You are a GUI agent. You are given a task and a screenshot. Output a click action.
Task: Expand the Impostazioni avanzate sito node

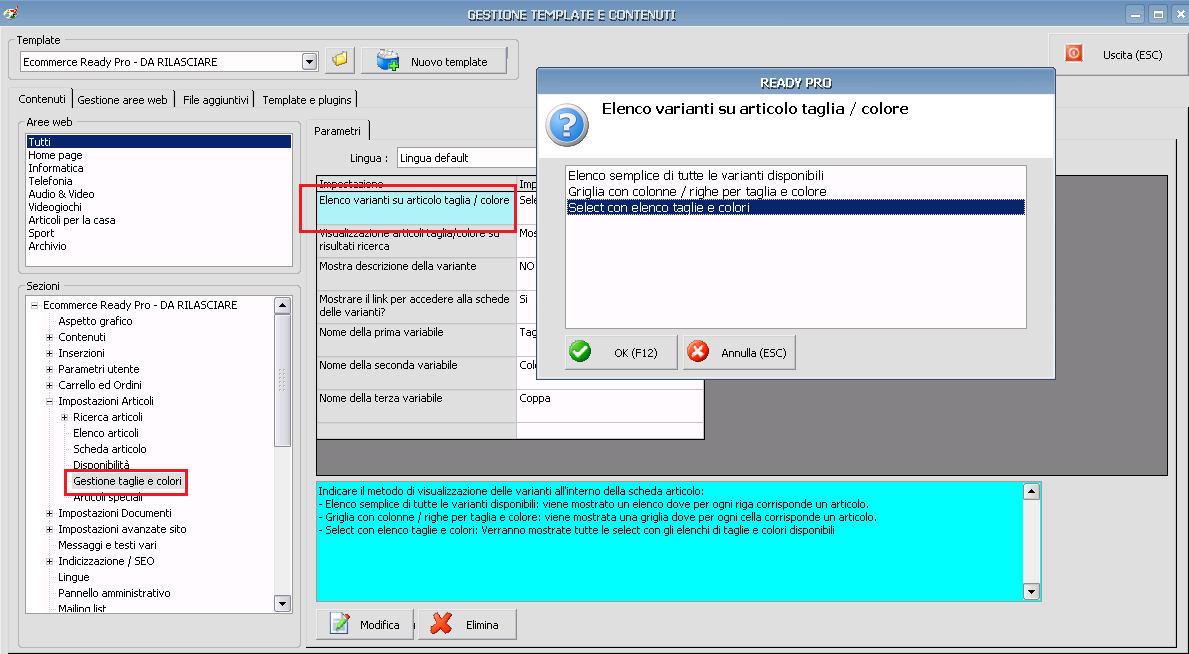(49, 530)
